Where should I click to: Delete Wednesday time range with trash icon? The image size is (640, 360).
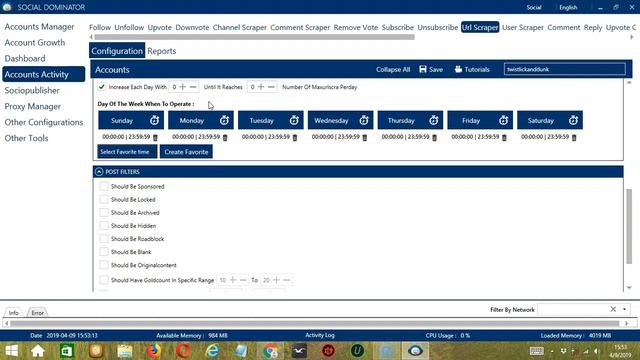[x=364, y=138]
